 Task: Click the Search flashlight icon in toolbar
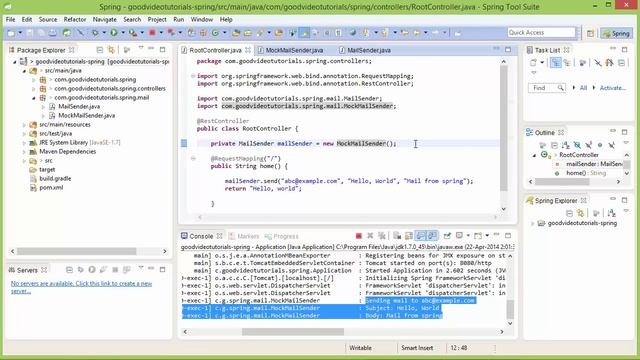[x=260, y=33]
